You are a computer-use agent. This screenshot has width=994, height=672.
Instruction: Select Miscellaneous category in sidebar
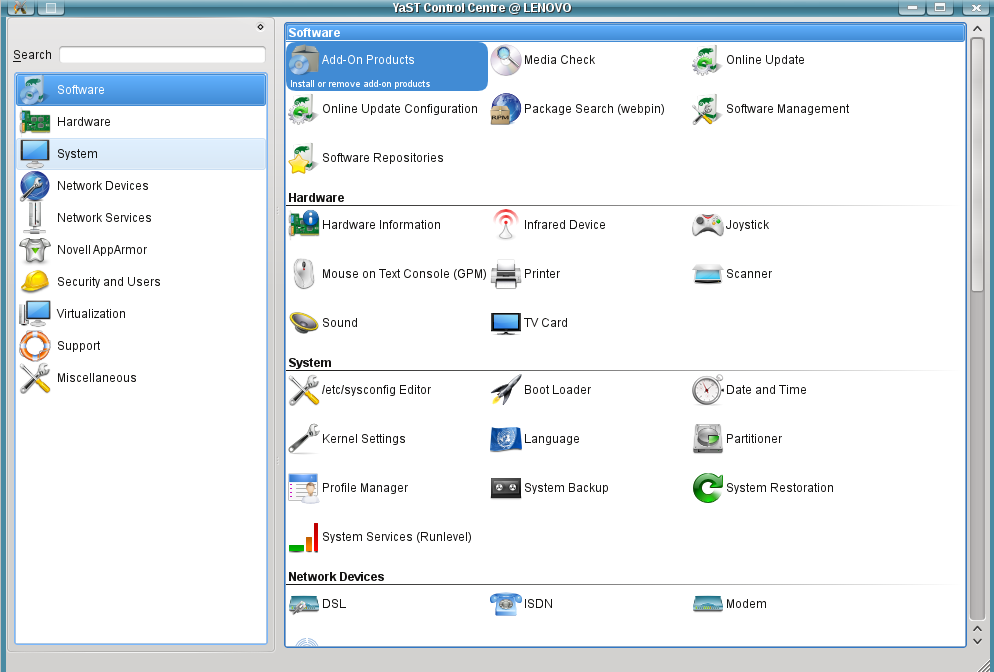(x=141, y=378)
